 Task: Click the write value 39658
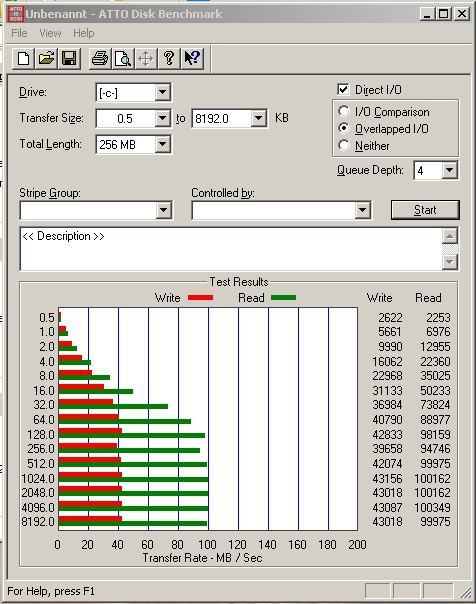click(387, 448)
